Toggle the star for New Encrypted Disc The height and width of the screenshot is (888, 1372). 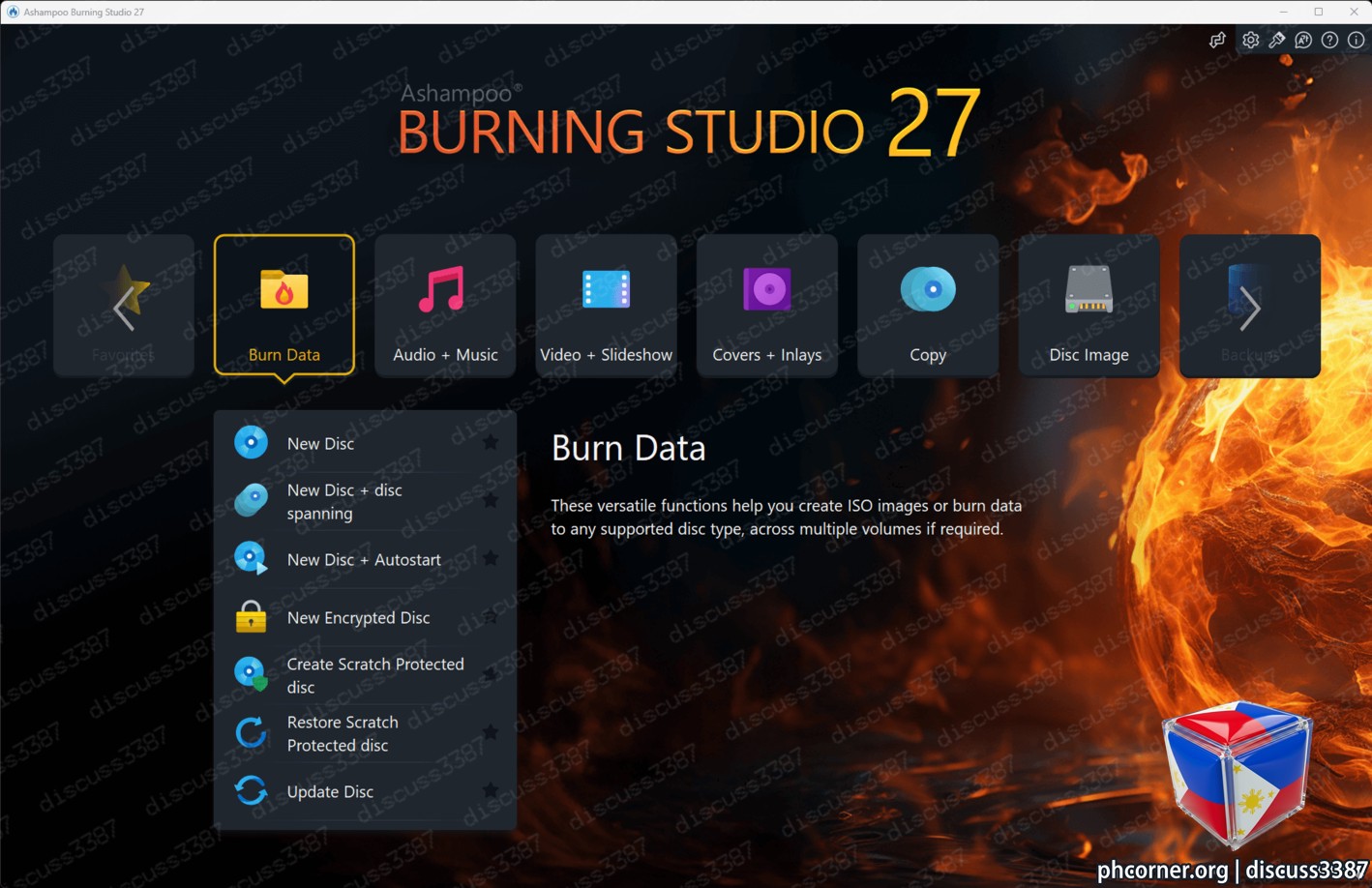pos(491,617)
